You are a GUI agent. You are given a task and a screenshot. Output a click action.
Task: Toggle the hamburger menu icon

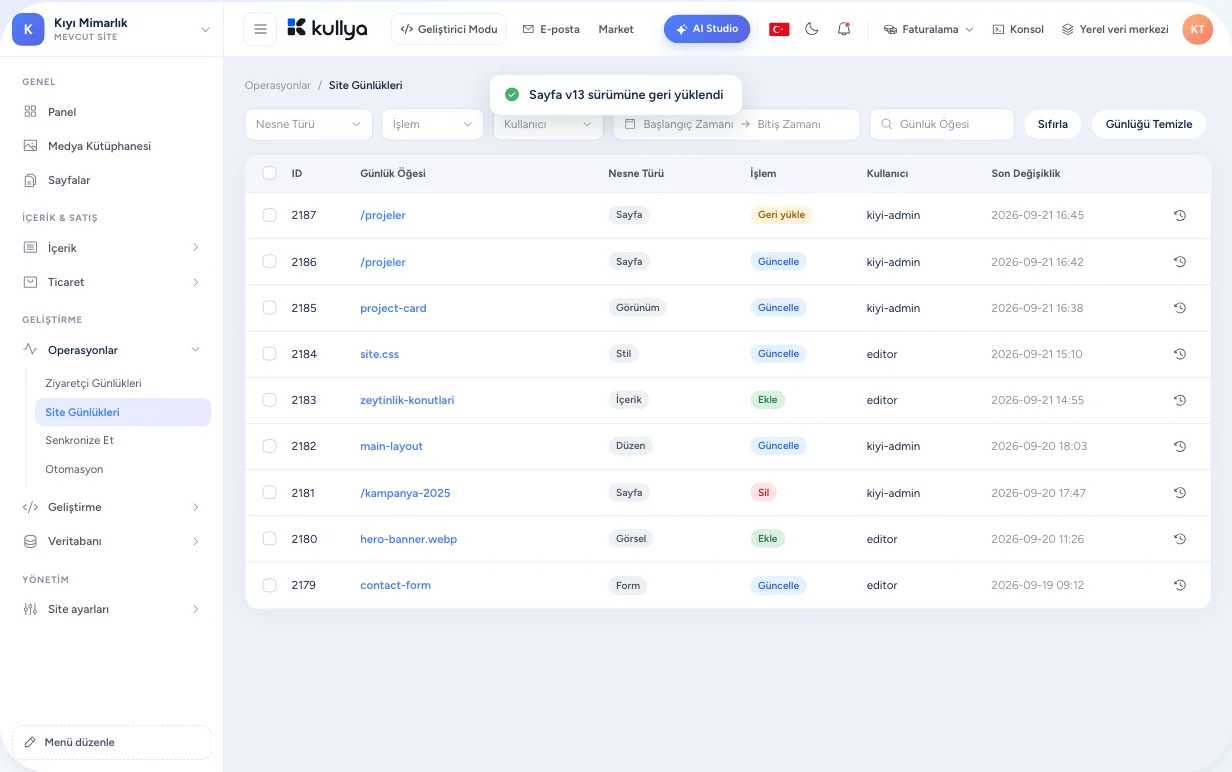(260, 29)
